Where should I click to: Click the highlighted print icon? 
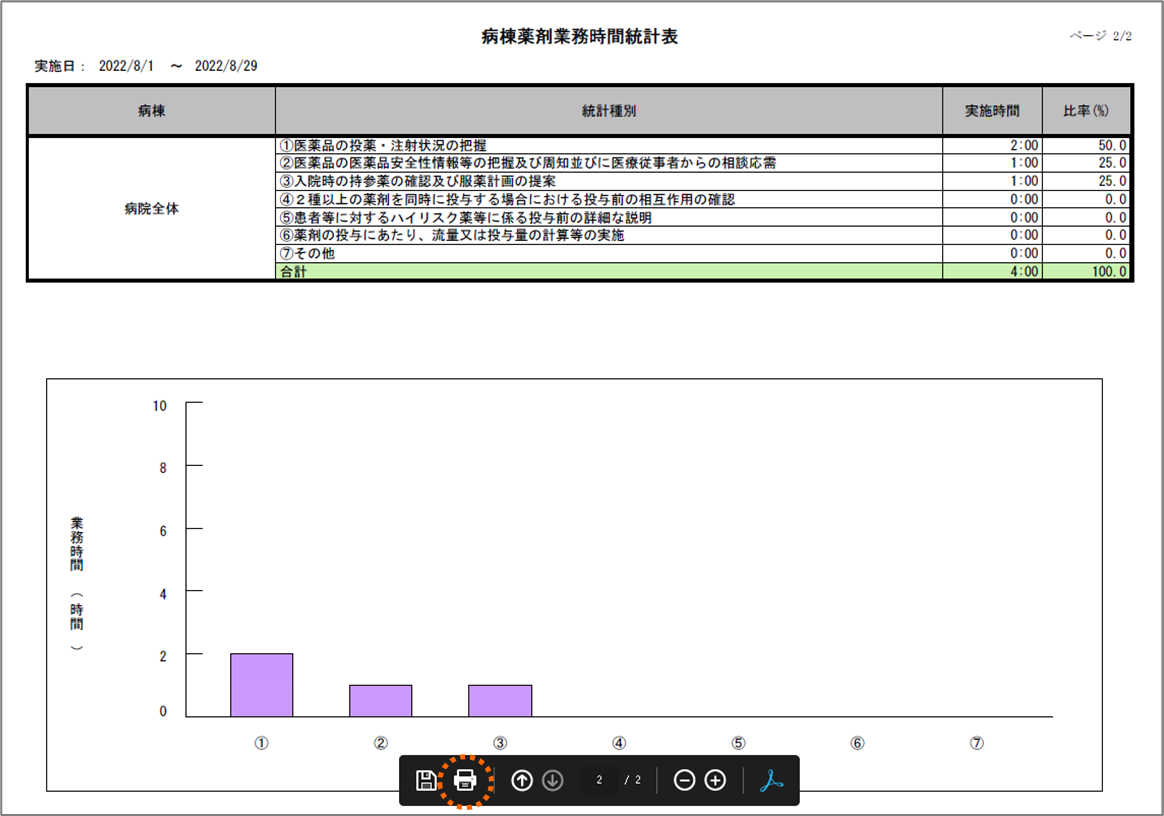[464, 781]
